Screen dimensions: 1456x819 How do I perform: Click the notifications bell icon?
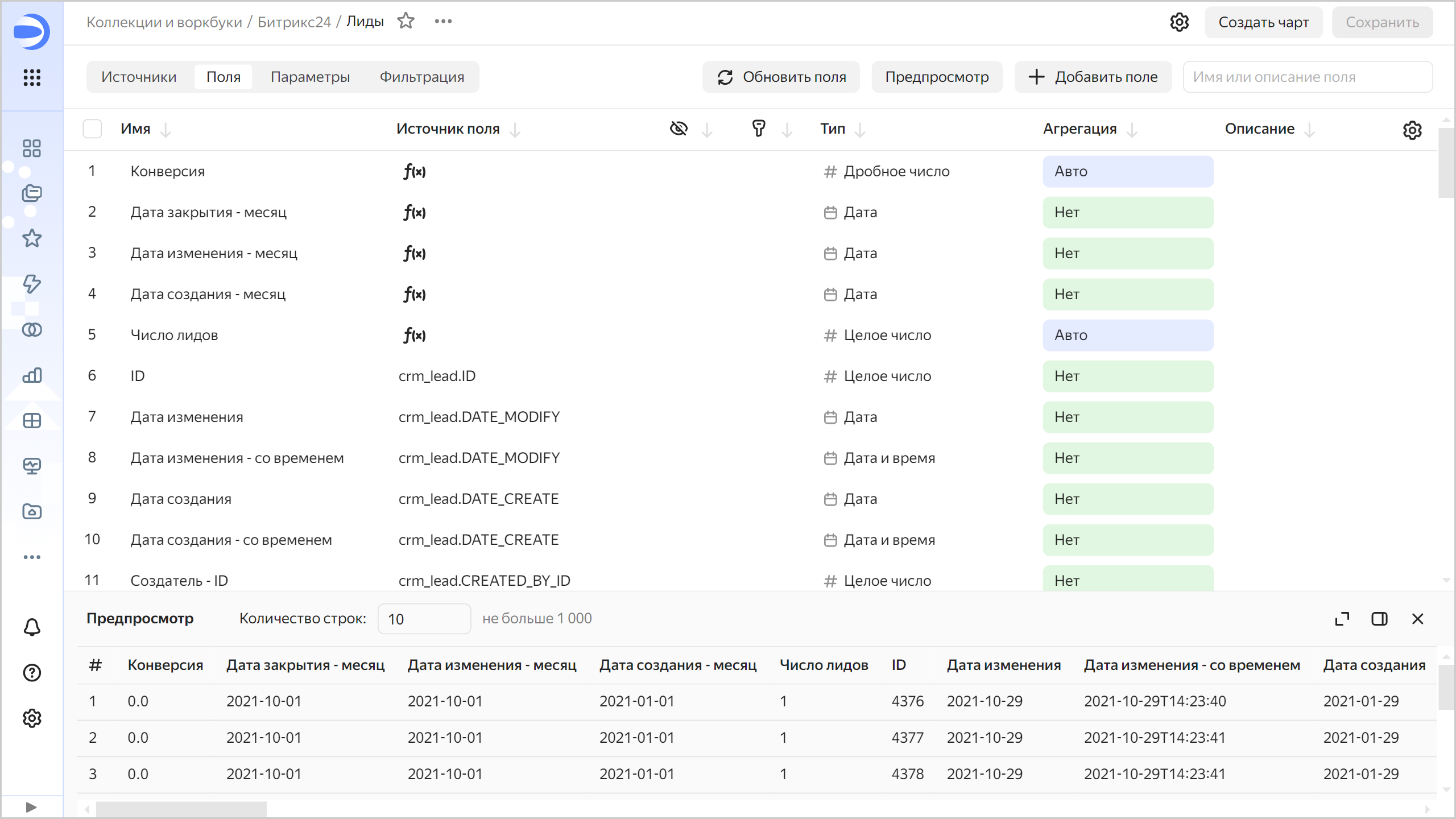[32, 627]
